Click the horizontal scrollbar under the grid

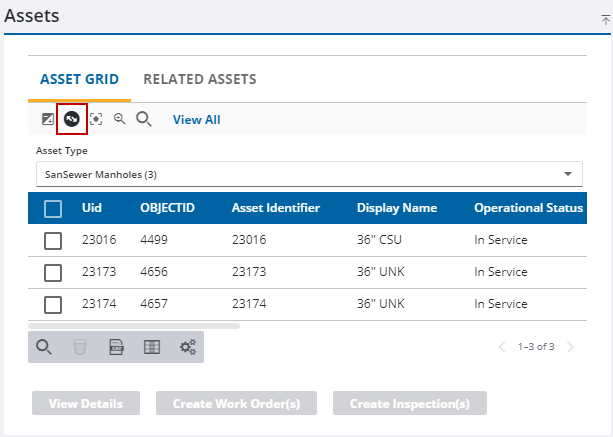click(x=134, y=325)
